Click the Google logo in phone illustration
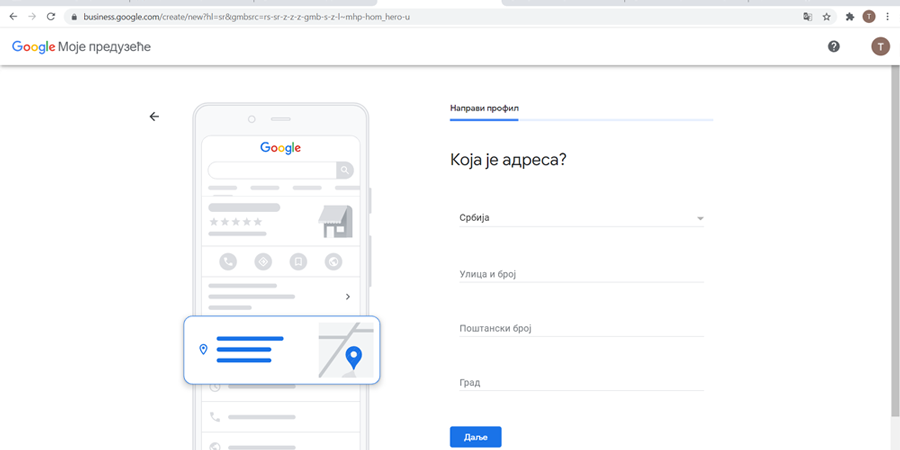The width and height of the screenshot is (900, 450). tap(281, 148)
